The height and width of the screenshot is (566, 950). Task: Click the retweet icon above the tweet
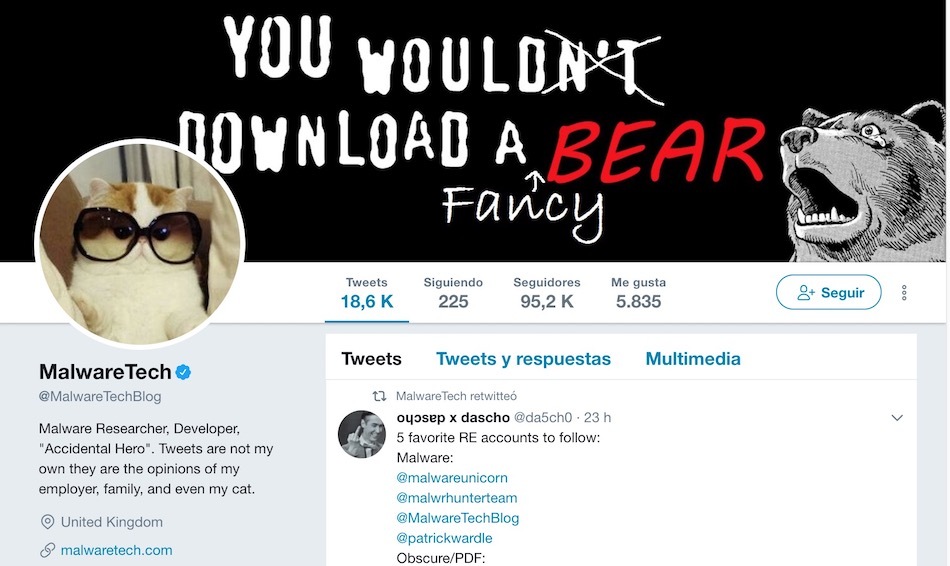[379, 396]
